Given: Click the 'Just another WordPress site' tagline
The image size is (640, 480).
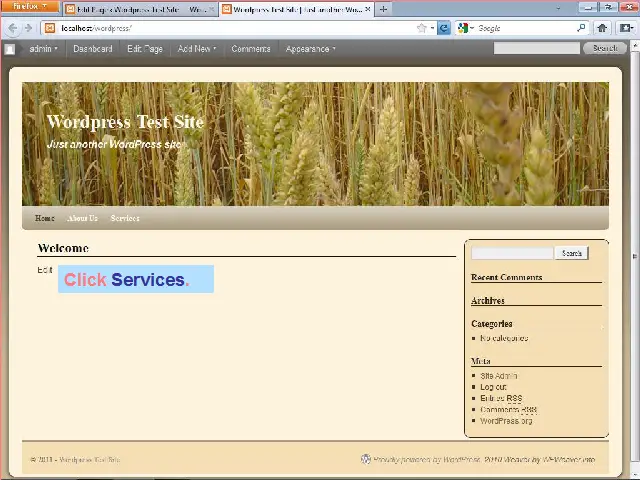Looking at the screenshot, I should coord(116,144).
